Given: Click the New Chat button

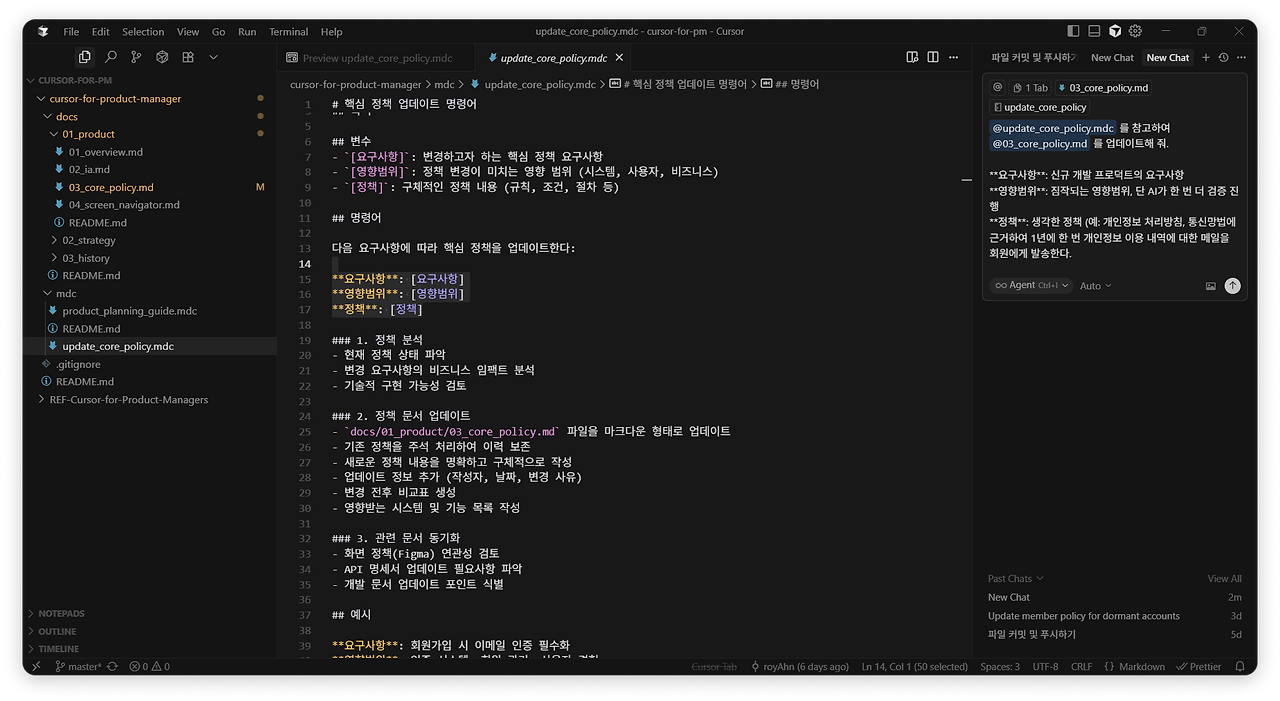Looking at the screenshot, I should pyautogui.click(x=1167, y=57).
